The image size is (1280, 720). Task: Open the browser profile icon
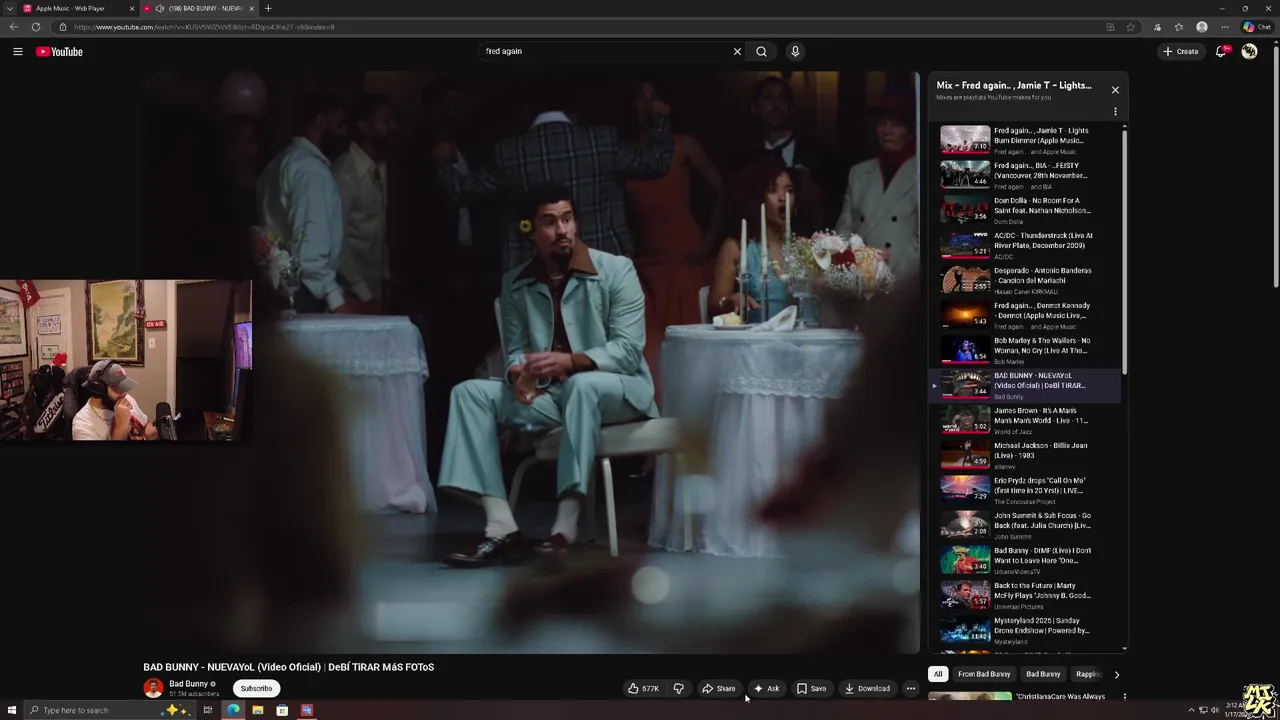(x=1202, y=27)
